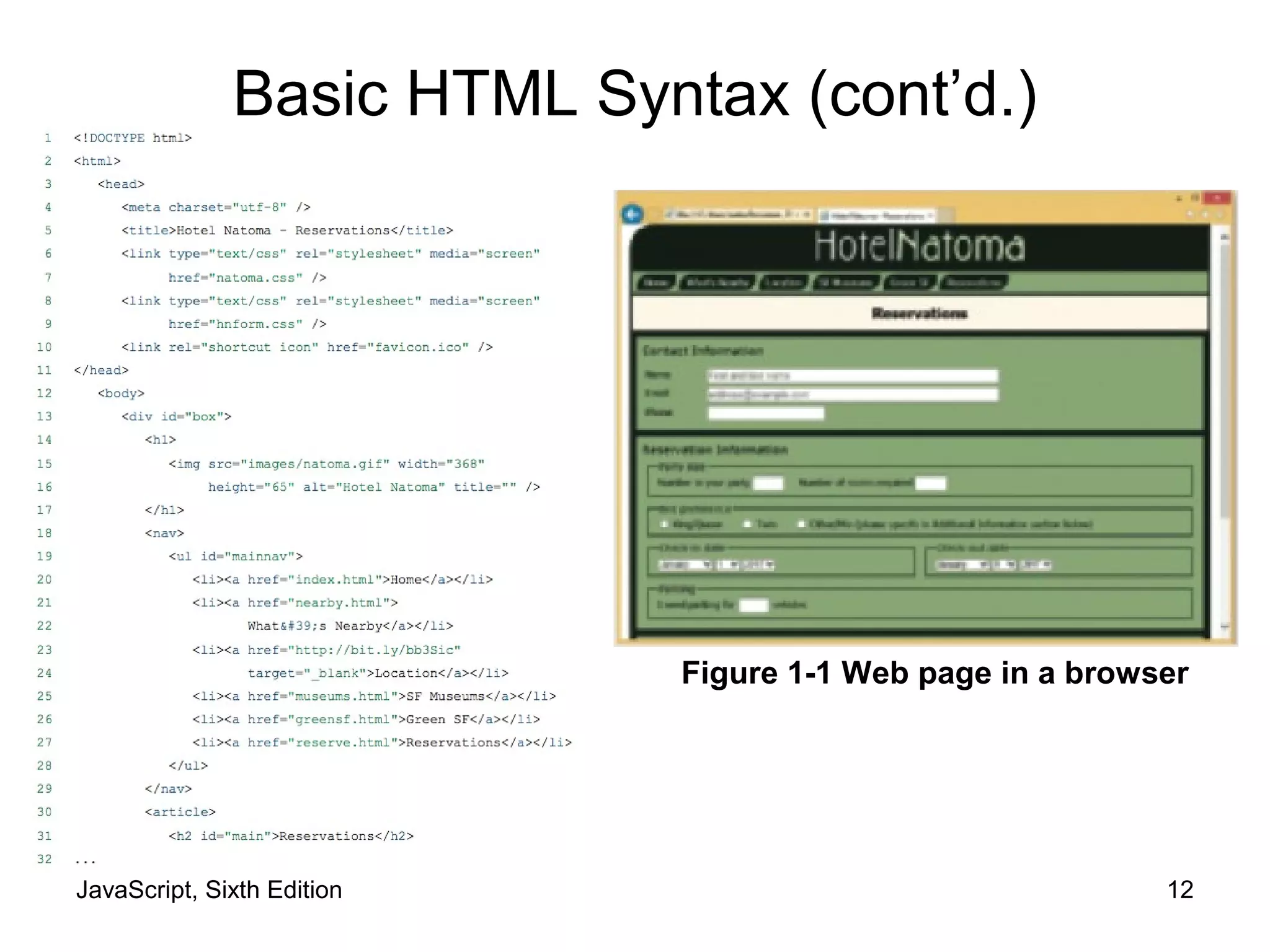Viewport: 1270px width, 952px height.
Task: Select the Twin bed radio button
Action: coord(748,524)
